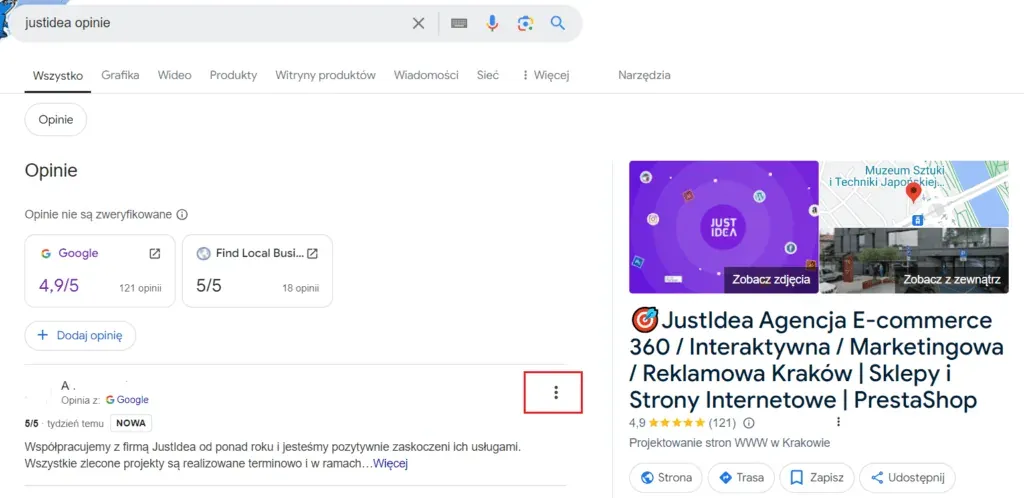Open the Sieć tab
The width and height of the screenshot is (1024, 498).
point(488,75)
